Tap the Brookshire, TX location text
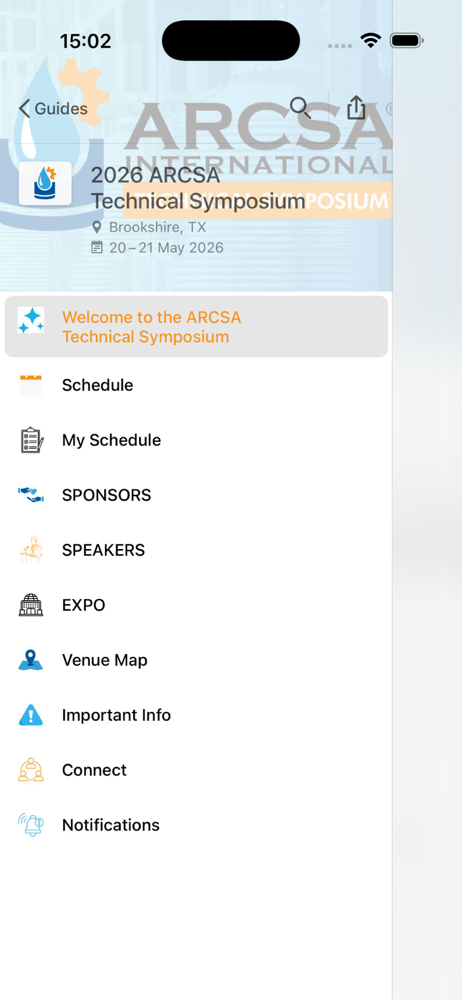 coord(157,227)
